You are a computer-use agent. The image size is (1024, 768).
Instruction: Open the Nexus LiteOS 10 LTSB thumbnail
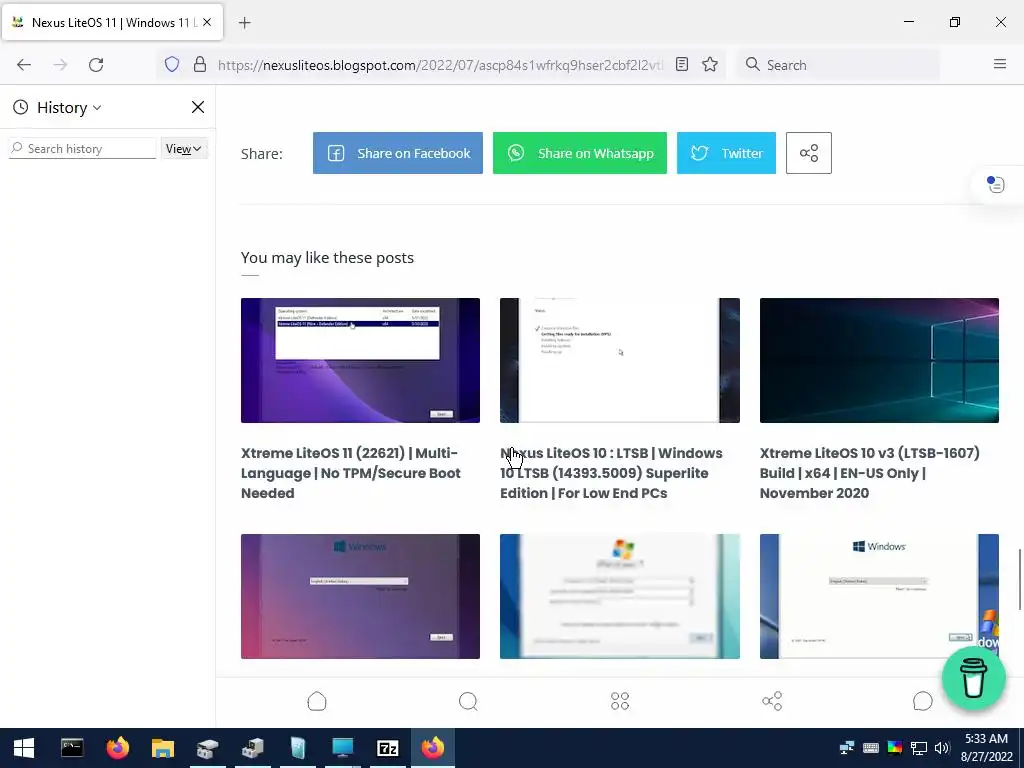coord(620,360)
